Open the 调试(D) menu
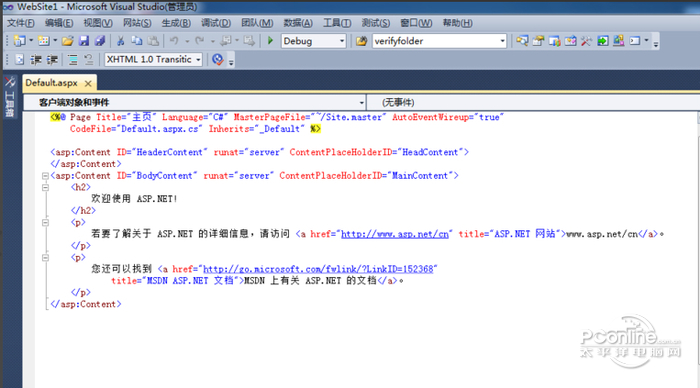The image size is (700, 388). coord(216,23)
